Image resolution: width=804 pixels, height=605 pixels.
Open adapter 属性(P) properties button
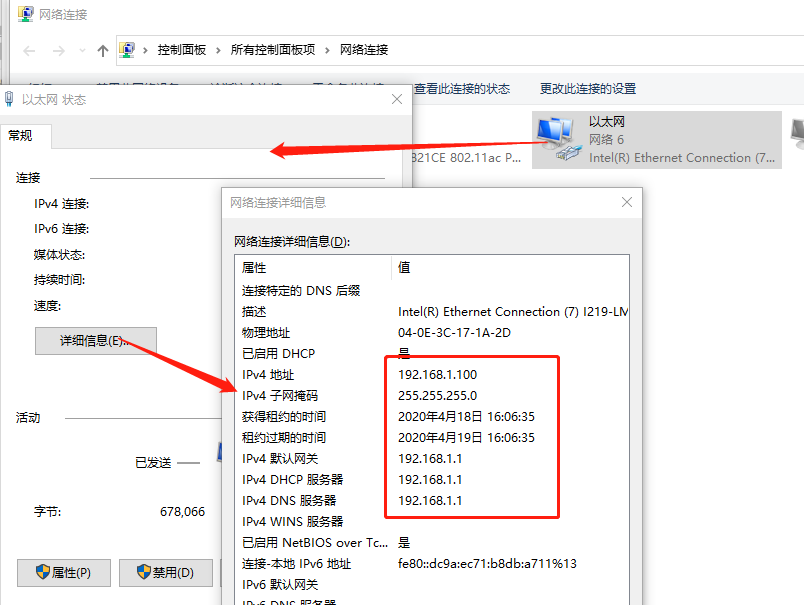coord(64,573)
